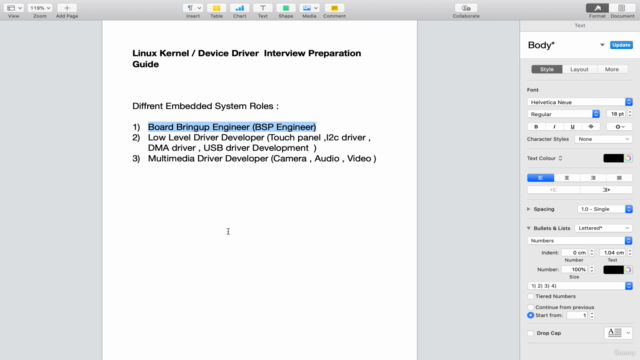Open the 1.0 - Single spacing dropdown

(x=605, y=209)
